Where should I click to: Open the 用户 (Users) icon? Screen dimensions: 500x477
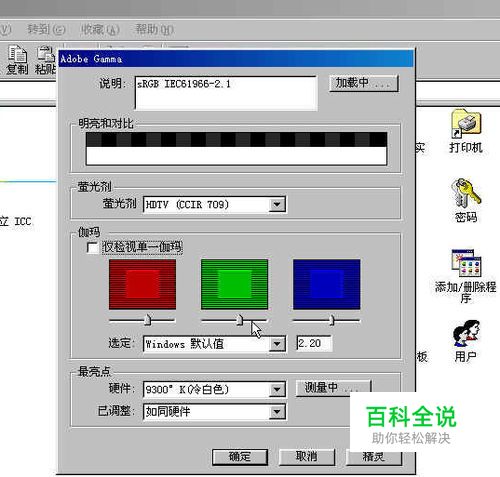(466, 341)
